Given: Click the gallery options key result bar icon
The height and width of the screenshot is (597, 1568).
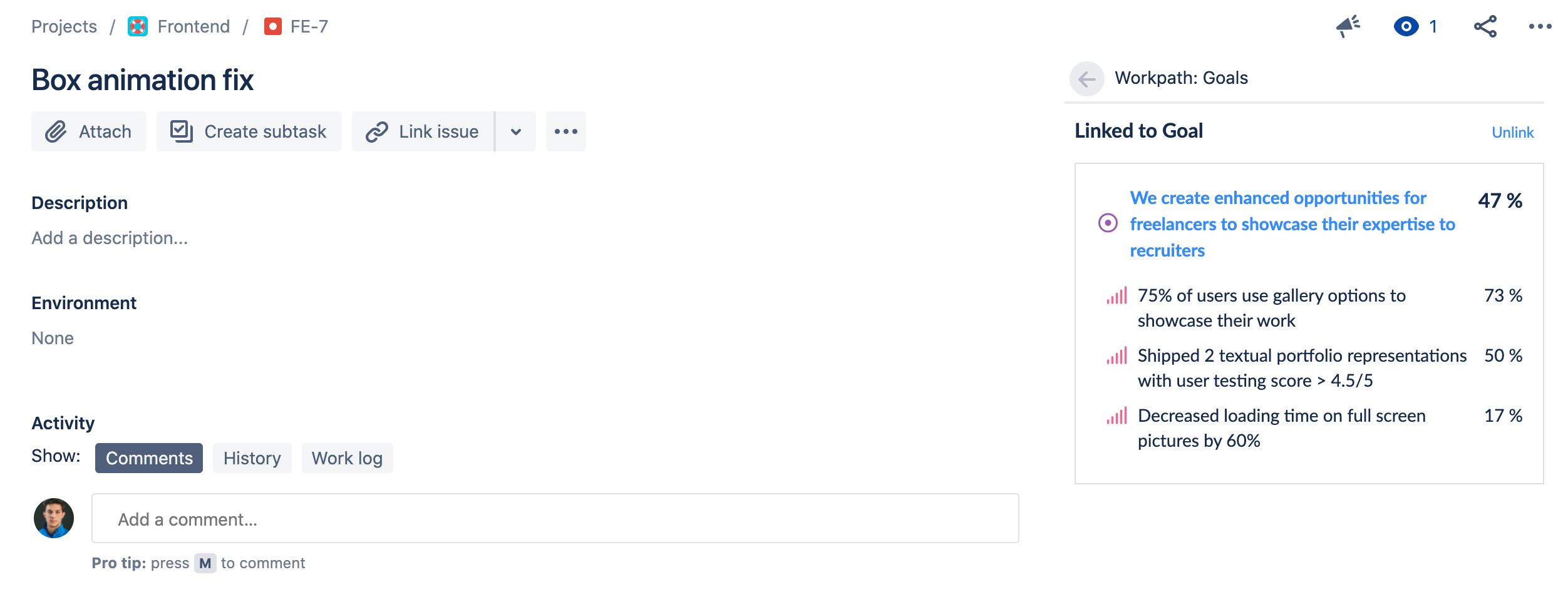Looking at the screenshot, I should [1117, 295].
